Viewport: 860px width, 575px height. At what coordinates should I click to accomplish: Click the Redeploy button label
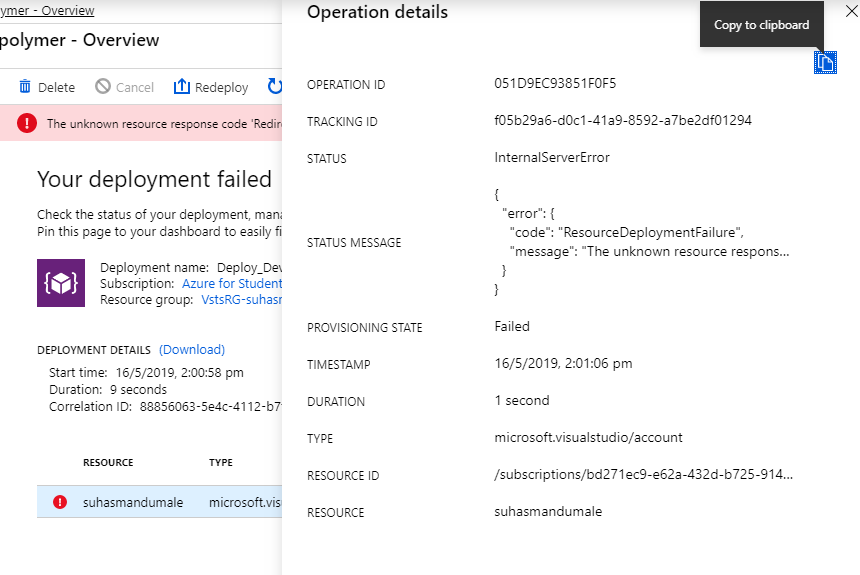tap(222, 88)
